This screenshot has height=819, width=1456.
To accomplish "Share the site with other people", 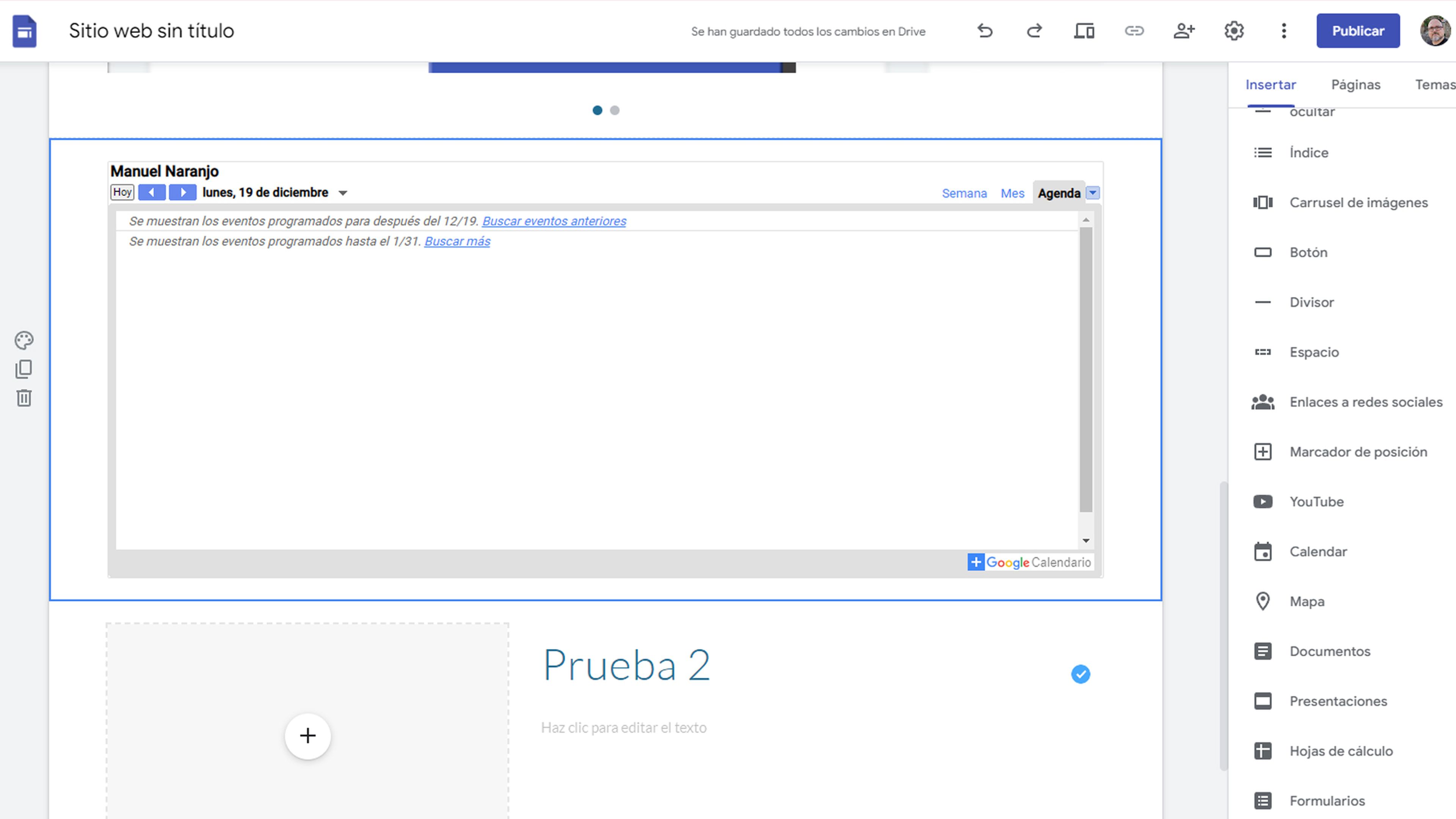I will point(1183,30).
